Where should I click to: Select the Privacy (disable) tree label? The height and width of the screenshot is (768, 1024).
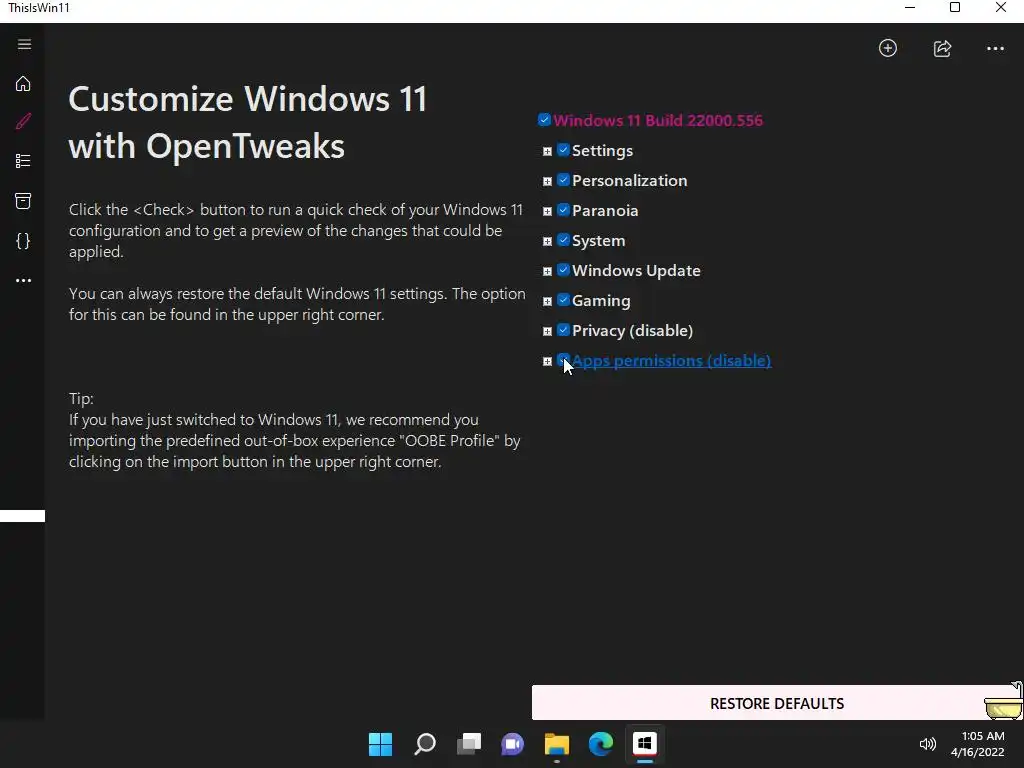(632, 330)
